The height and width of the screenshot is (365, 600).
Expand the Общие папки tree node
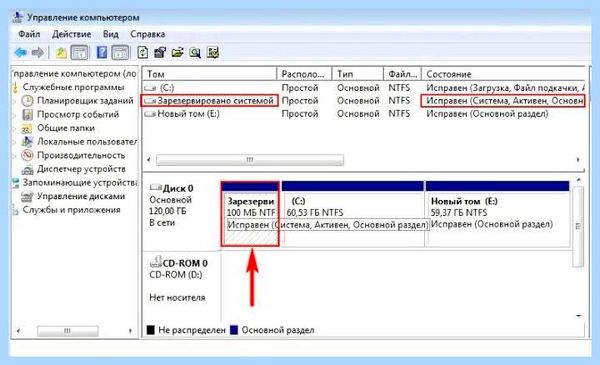coord(15,129)
